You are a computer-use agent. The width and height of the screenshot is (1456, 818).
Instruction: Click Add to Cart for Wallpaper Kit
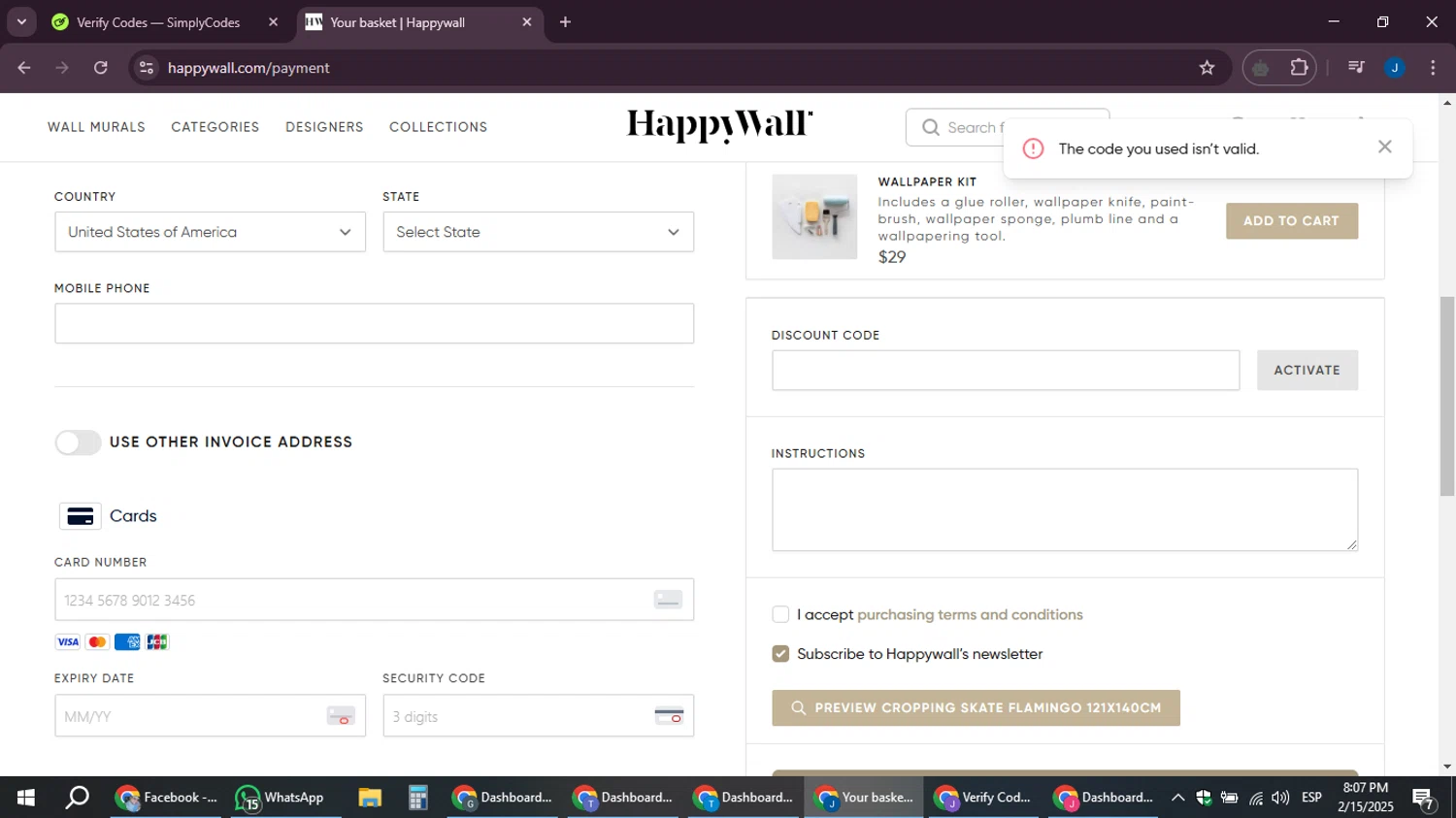(x=1291, y=221)
